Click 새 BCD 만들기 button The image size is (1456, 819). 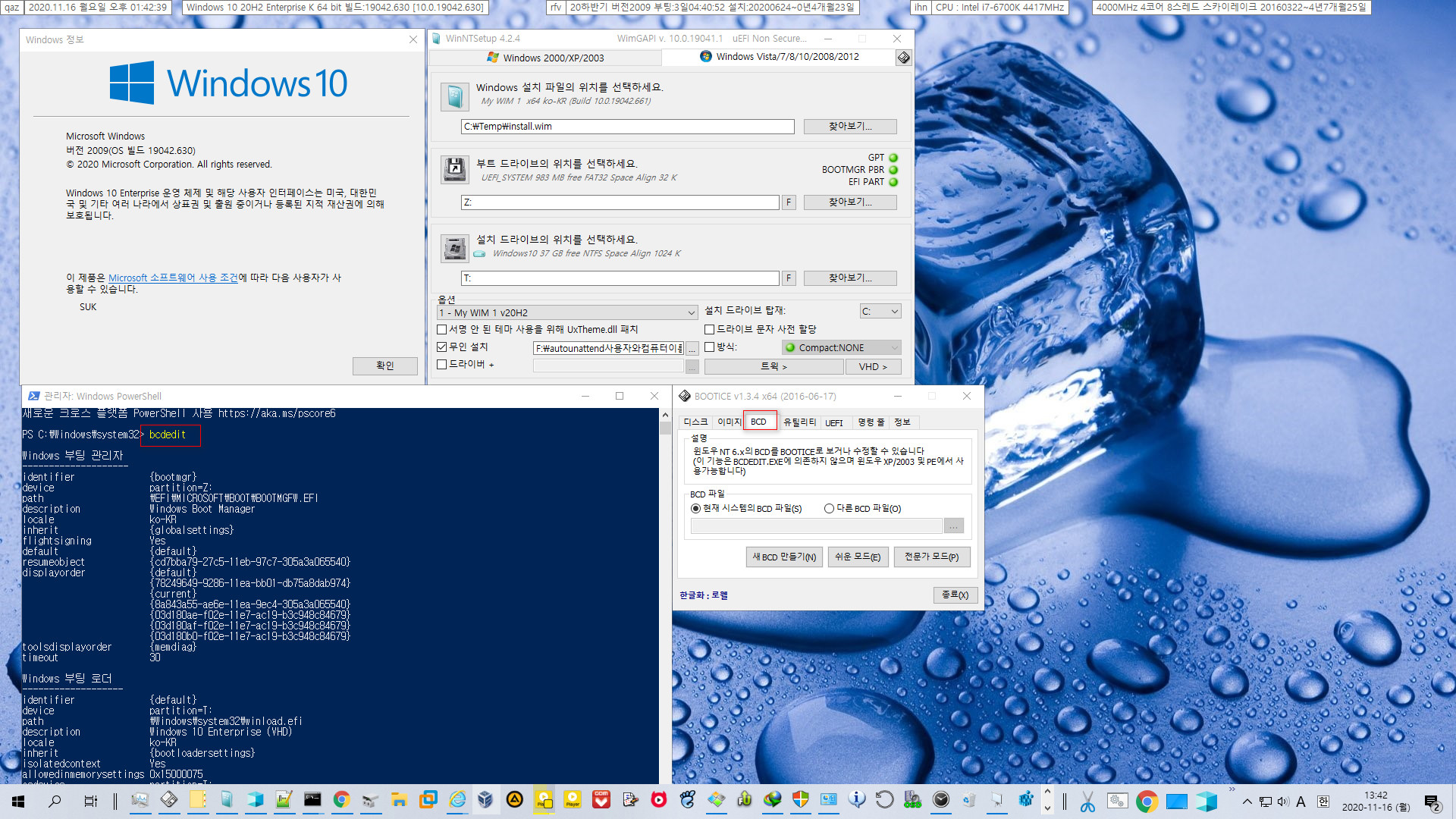(x=784, y=557)
